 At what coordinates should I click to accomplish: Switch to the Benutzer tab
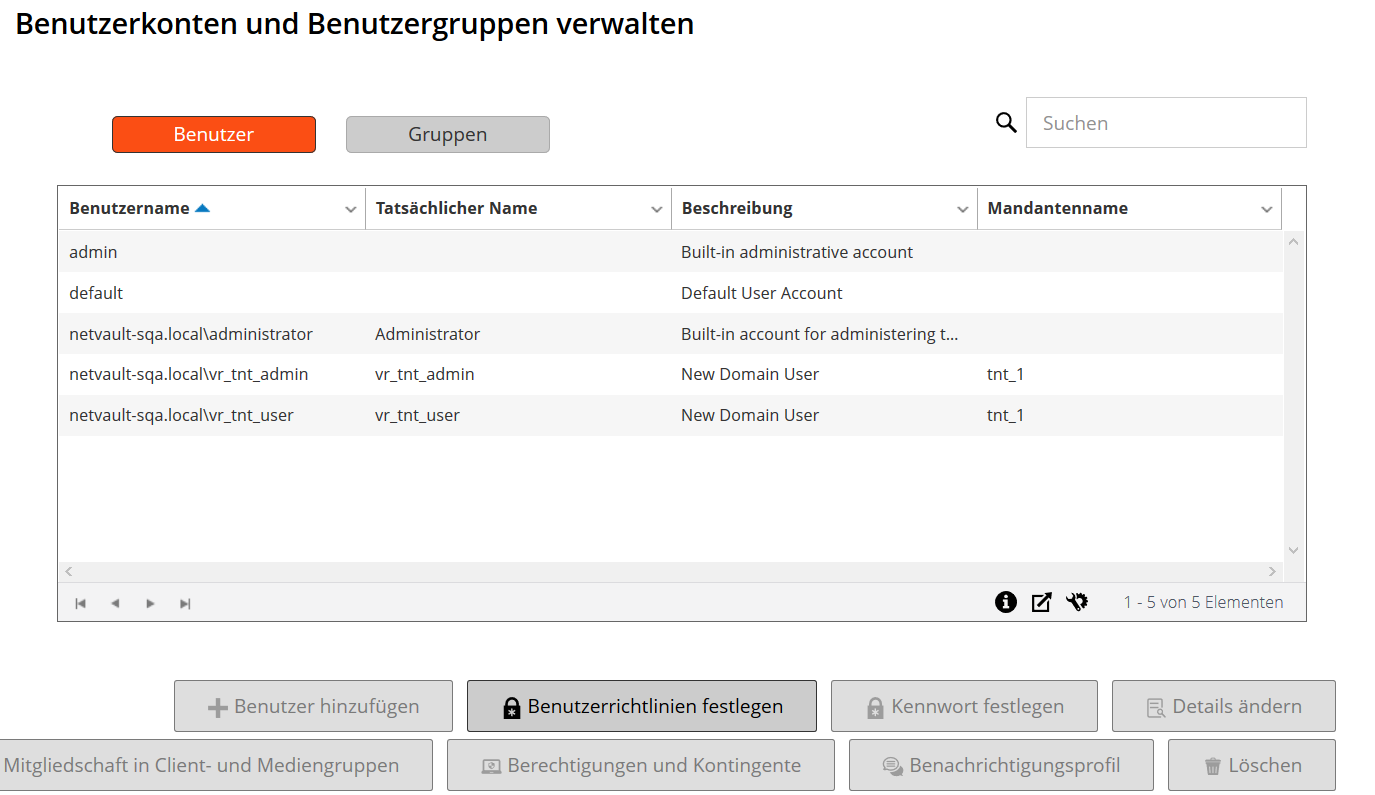tap(214, 135)
